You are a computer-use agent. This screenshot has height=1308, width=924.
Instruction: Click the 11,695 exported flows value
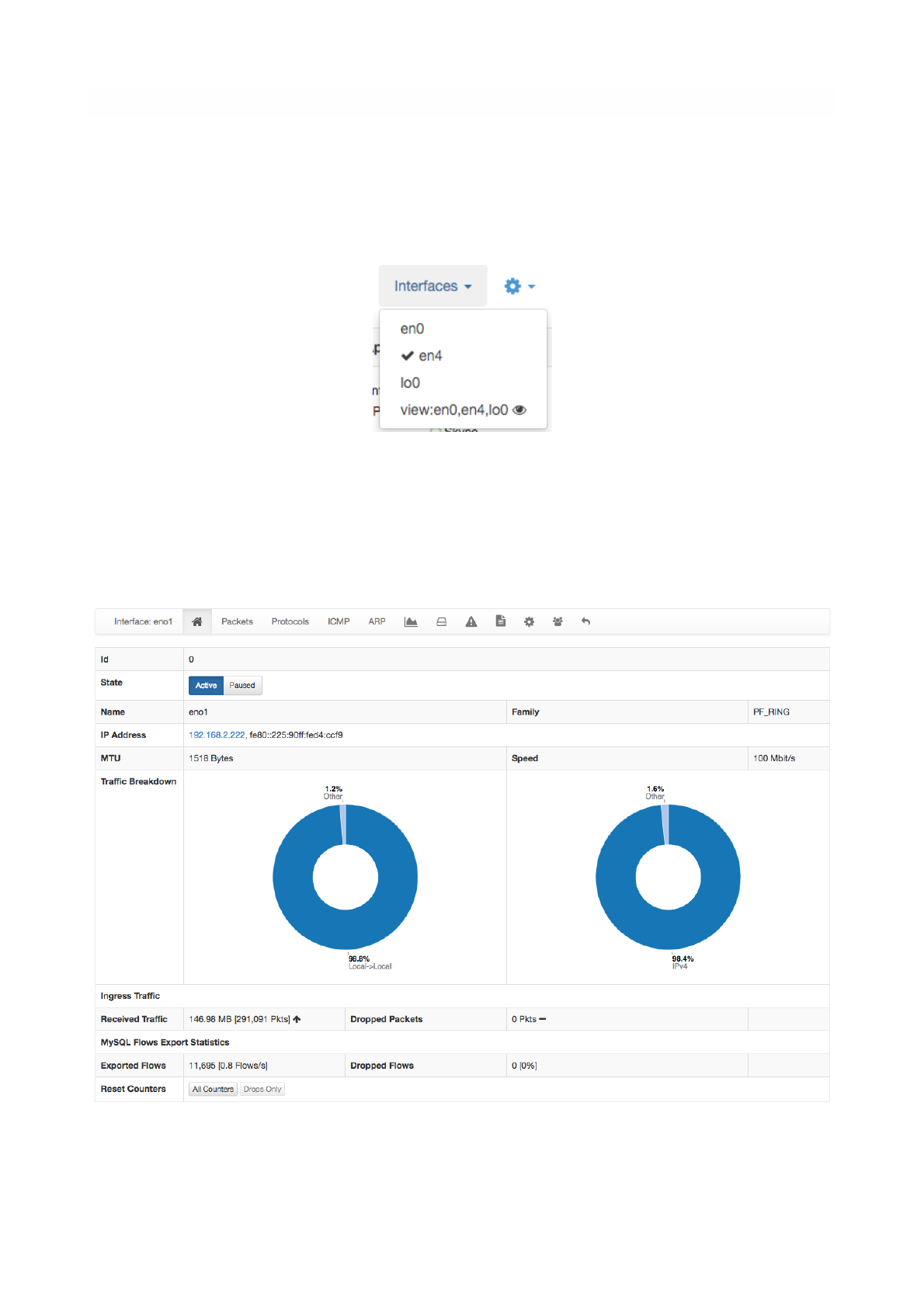tap(228, 1066)
